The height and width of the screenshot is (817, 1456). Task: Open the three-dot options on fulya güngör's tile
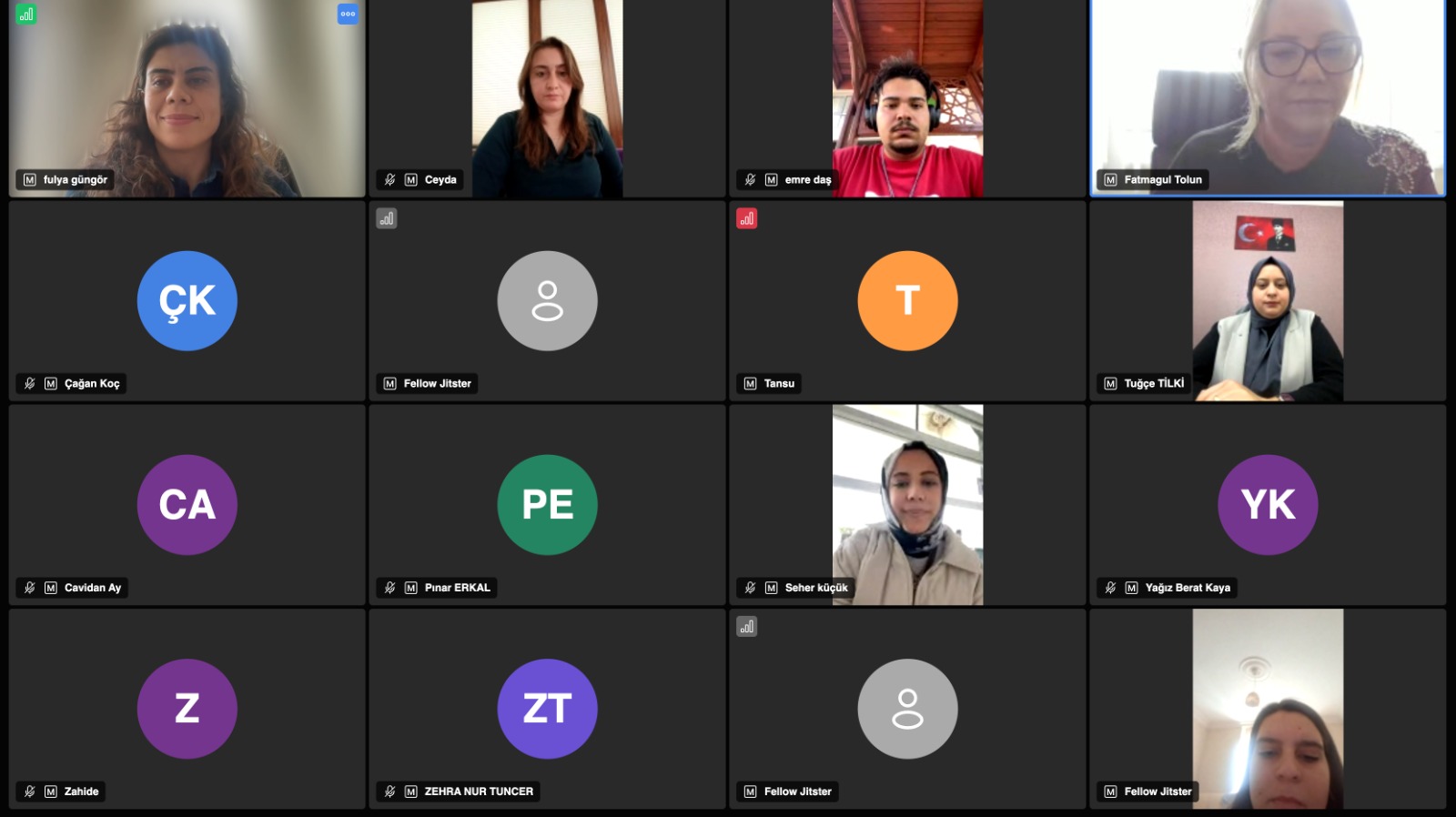click(348, 14)
